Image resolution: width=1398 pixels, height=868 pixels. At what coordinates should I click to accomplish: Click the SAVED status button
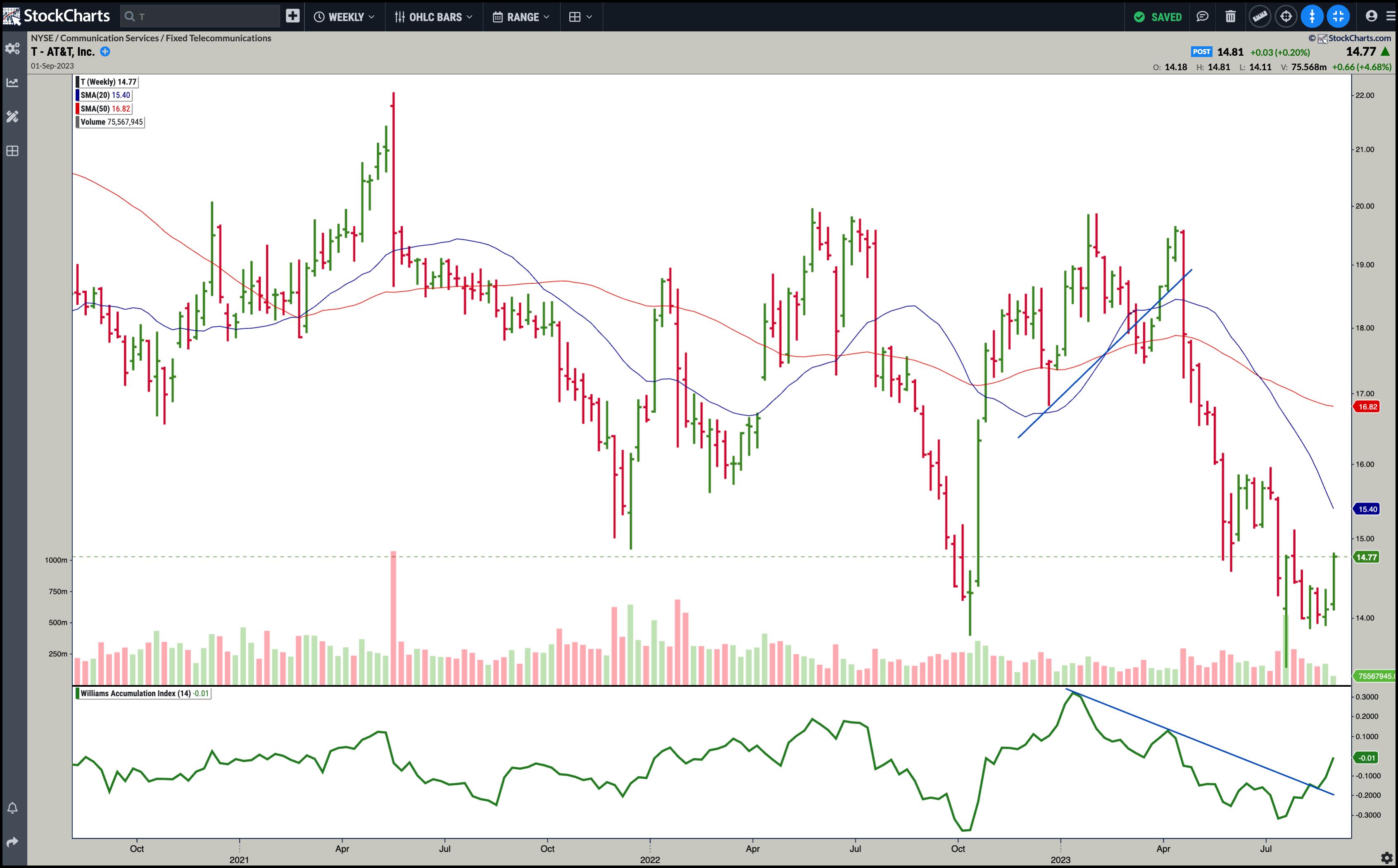(x=1158, y=17)
